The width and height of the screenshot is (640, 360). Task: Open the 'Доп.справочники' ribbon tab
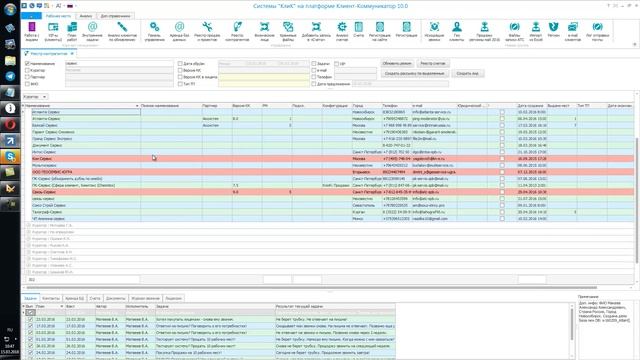[x=116, y=16]
